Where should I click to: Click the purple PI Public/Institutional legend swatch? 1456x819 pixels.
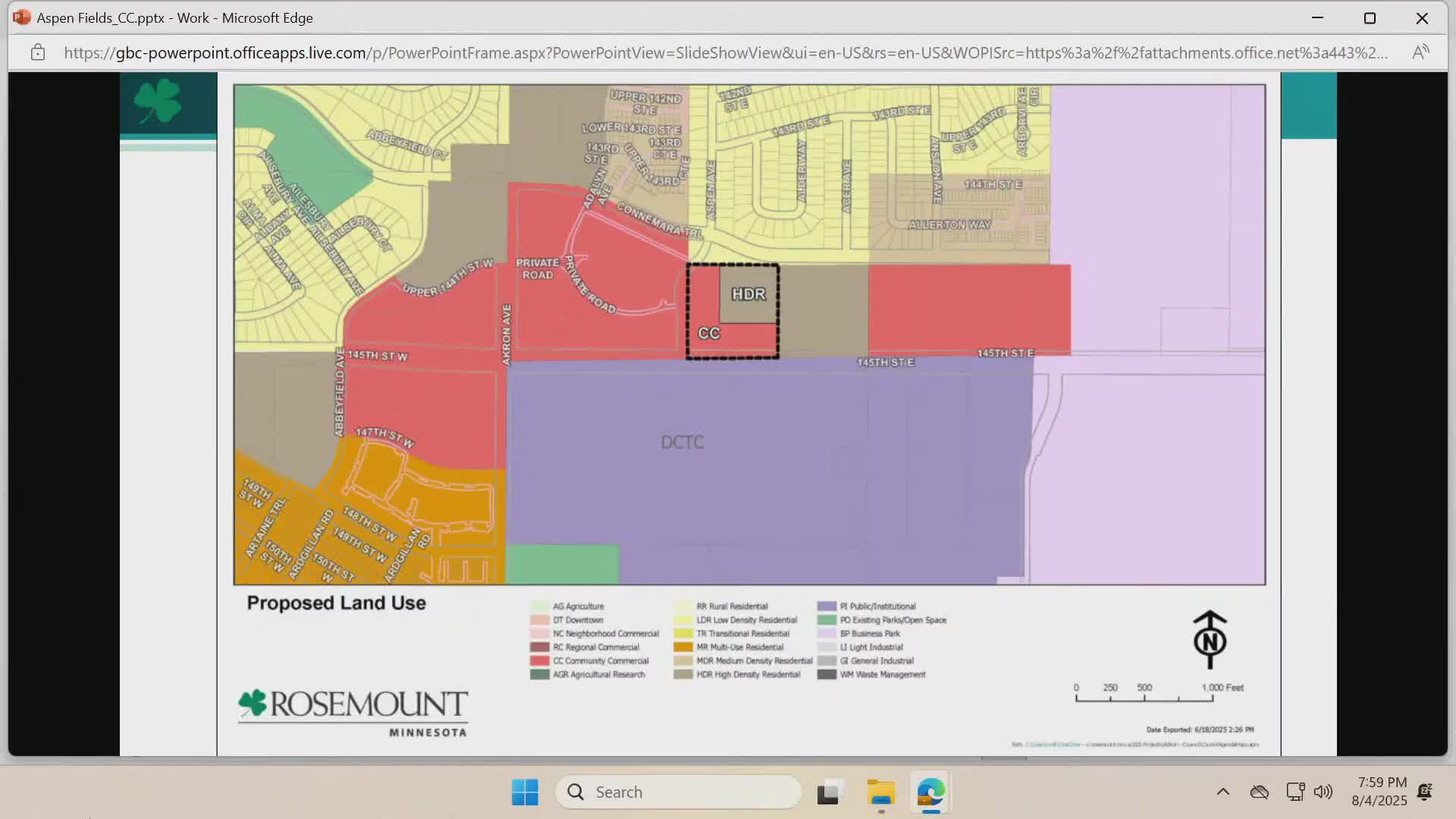coord(827,607)
